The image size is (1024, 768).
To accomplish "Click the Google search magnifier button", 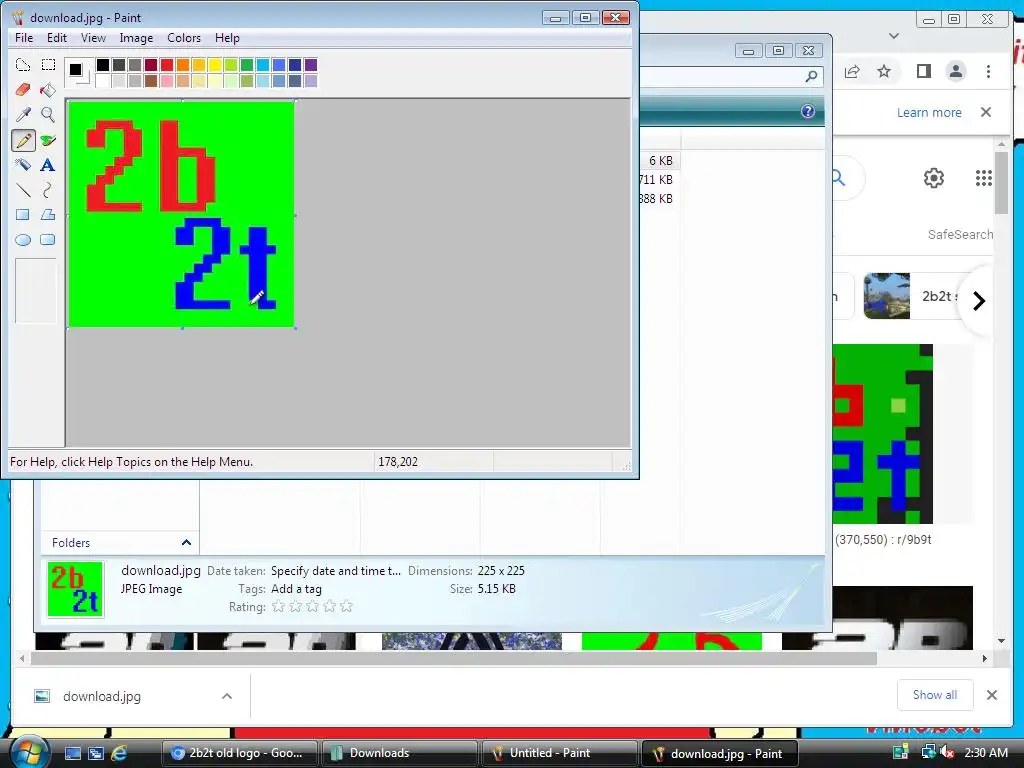I will pos(839,178).
